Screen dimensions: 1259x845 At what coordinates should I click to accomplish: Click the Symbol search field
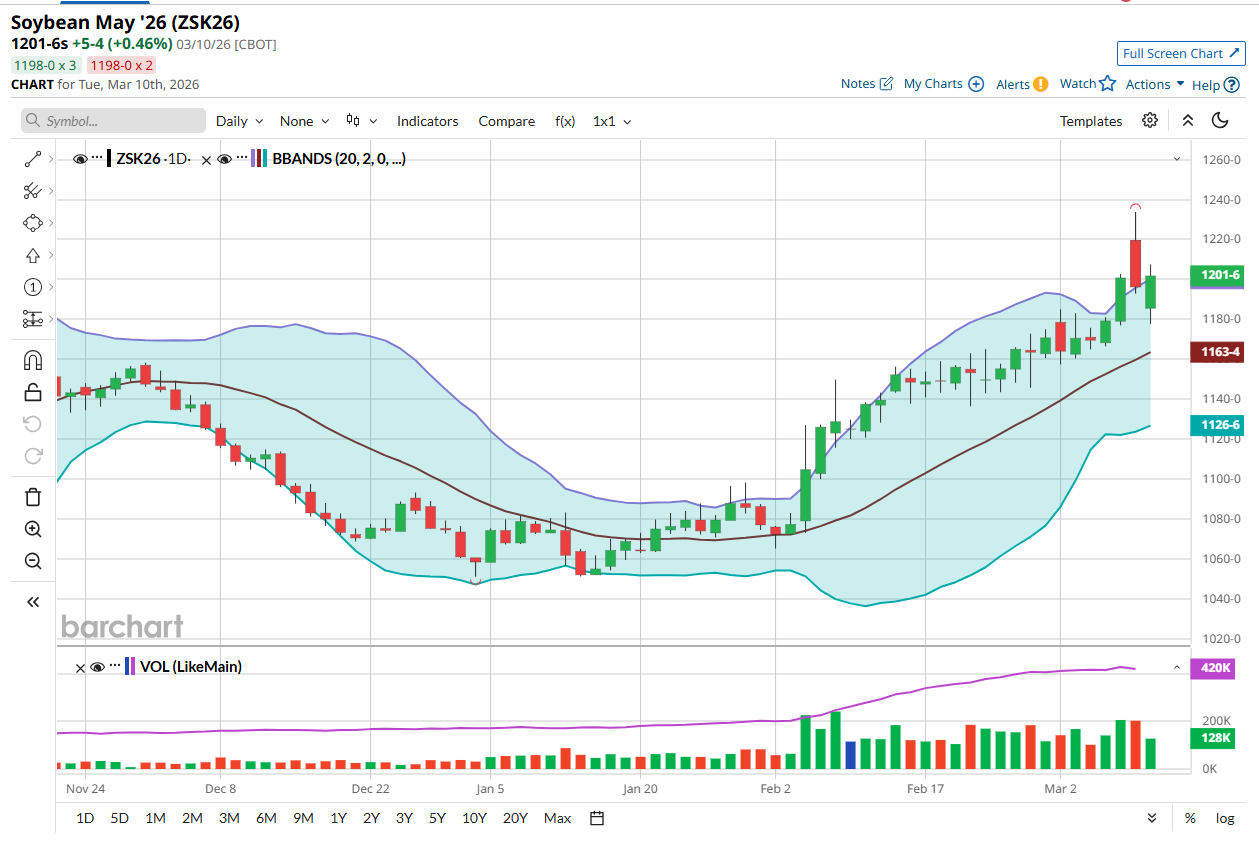tap(113, 121)
